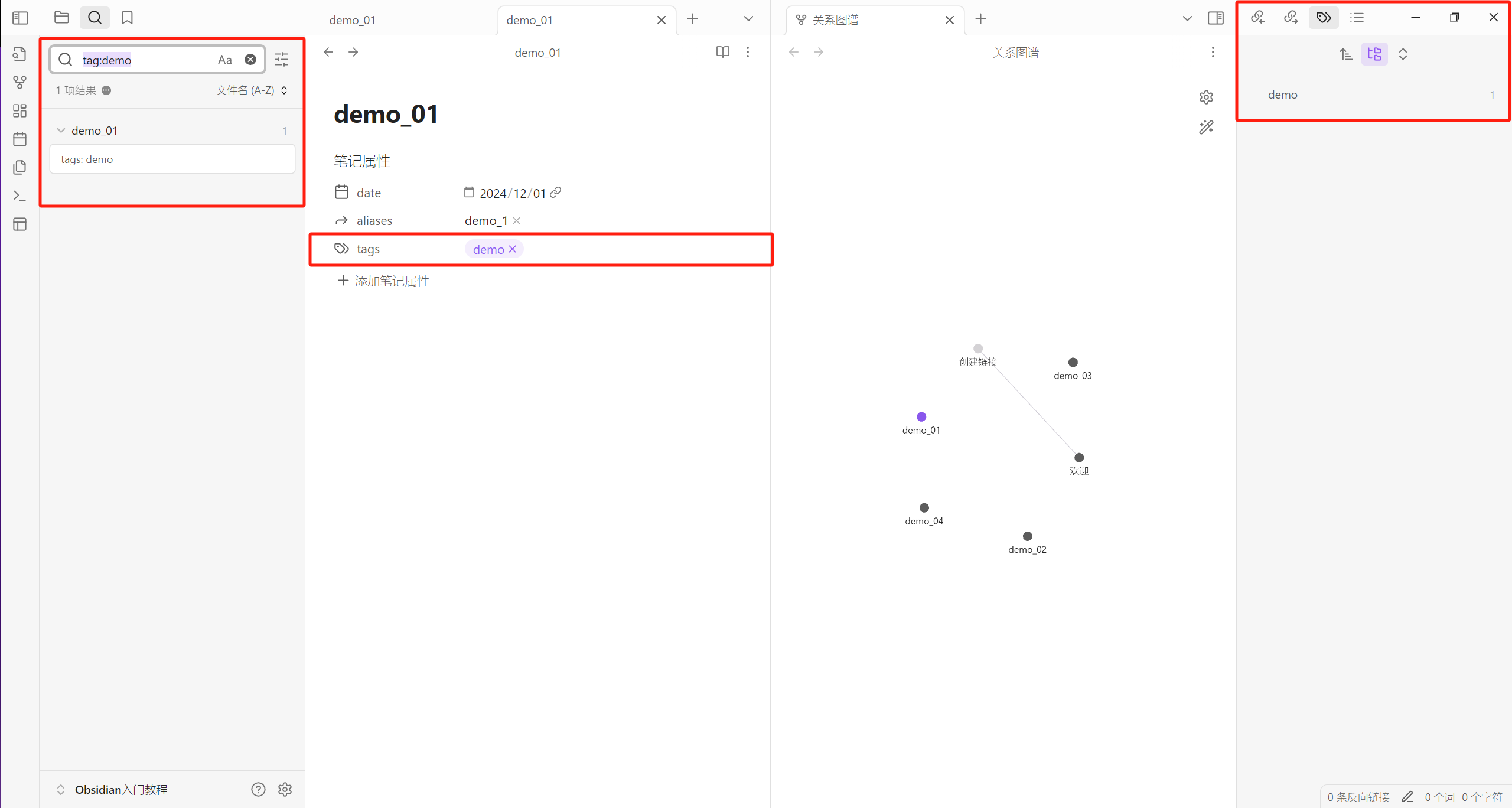The height and width of the screenshot is (808, 1512).
Task: Show outline panel in right sidebar
Action: click(1357, 18)
